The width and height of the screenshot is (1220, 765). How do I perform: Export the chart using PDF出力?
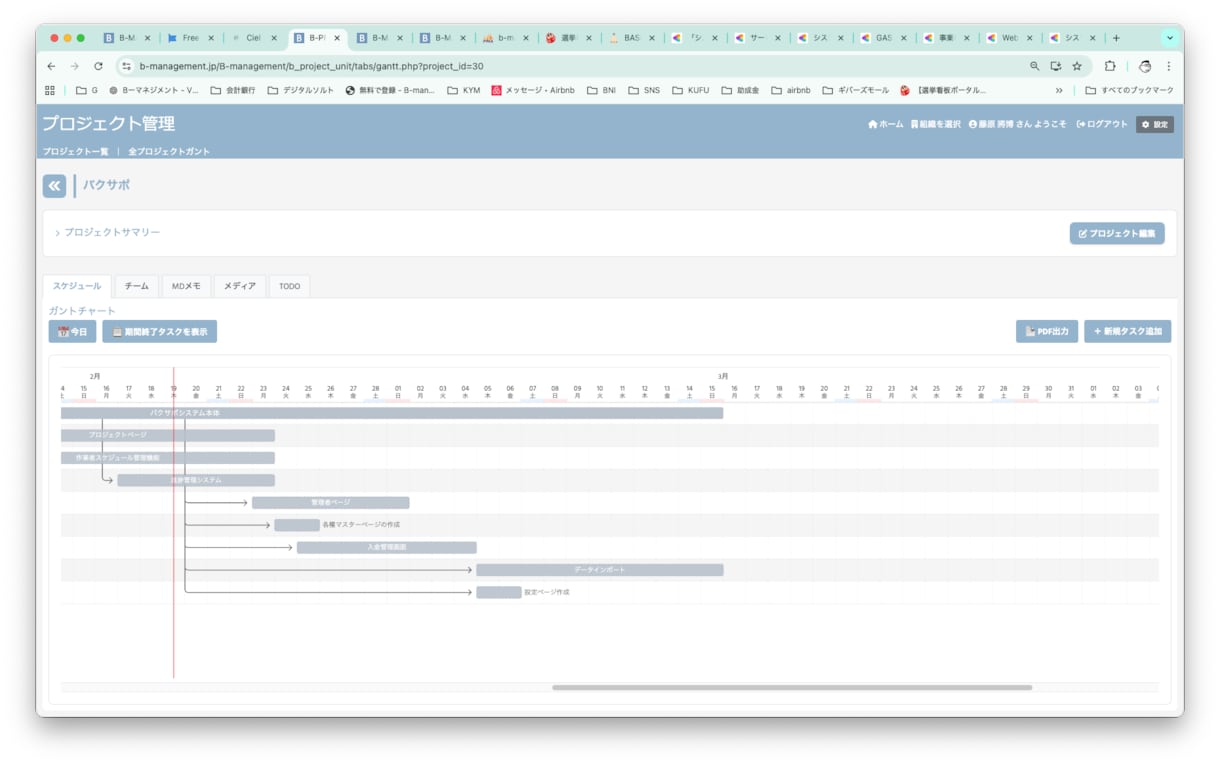click(x=1046, y=331)
